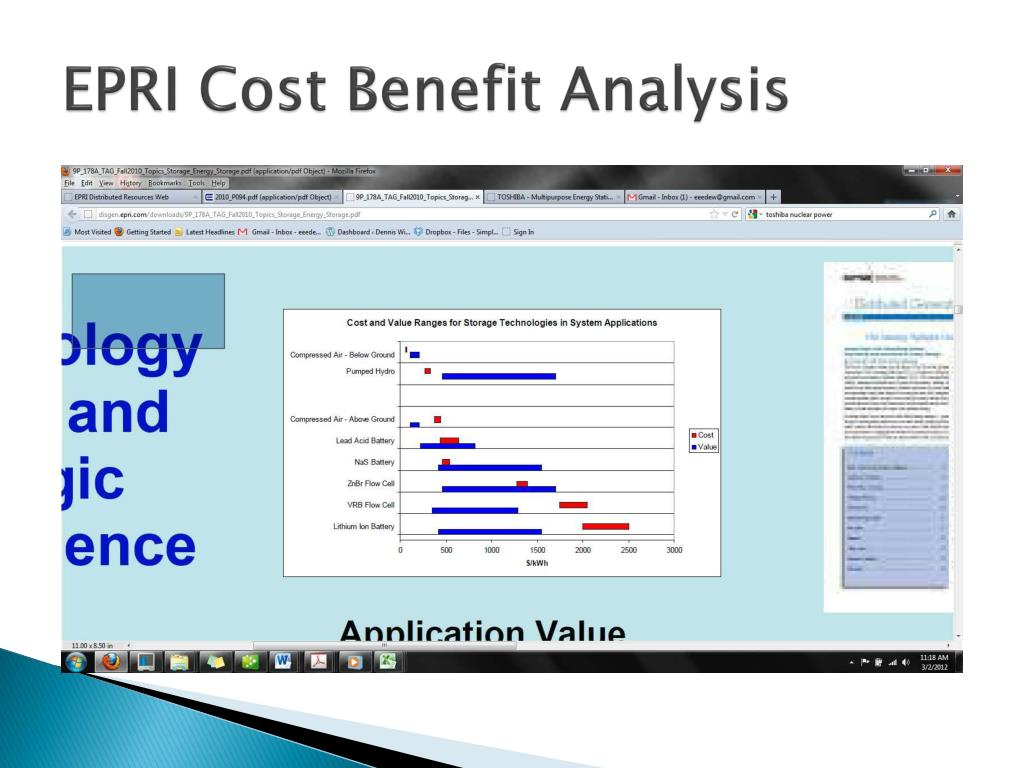
Task: Click the NaS Battery chart label
Action: [374, 462]
